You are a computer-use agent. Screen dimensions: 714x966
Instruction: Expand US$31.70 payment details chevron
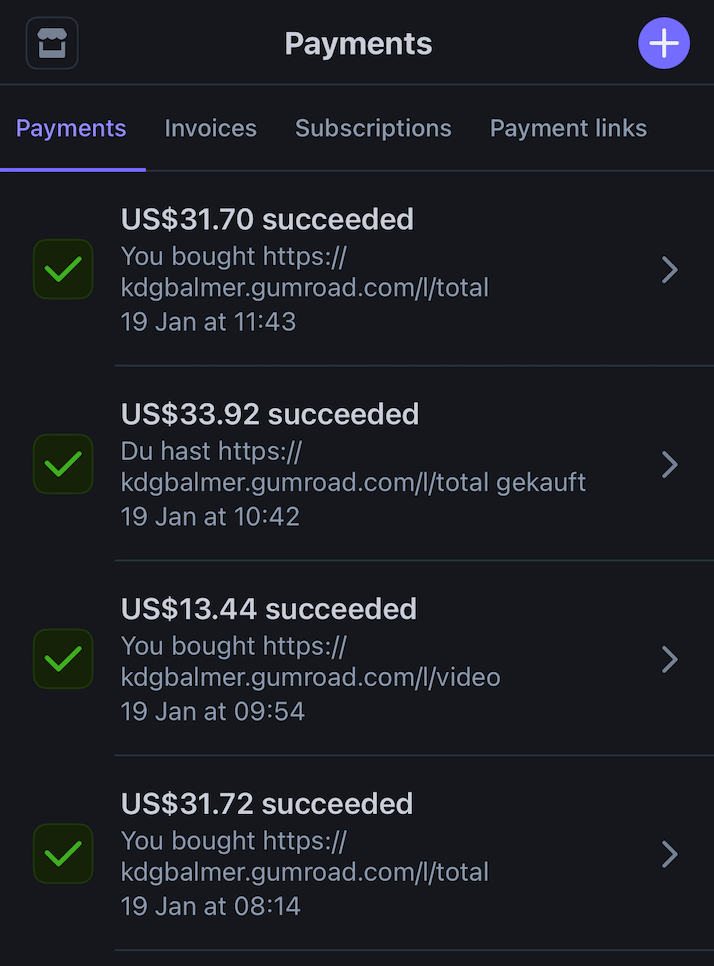point(670,269)
